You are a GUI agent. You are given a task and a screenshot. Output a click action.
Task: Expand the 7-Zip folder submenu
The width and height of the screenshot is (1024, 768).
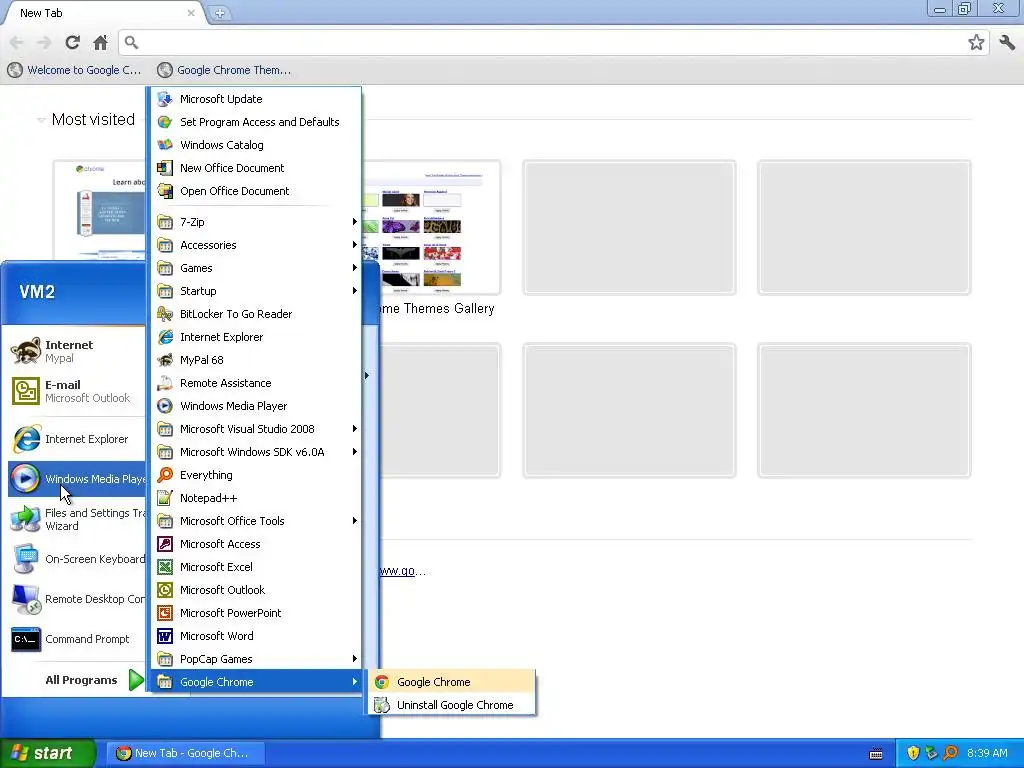[x=256, y=221]
